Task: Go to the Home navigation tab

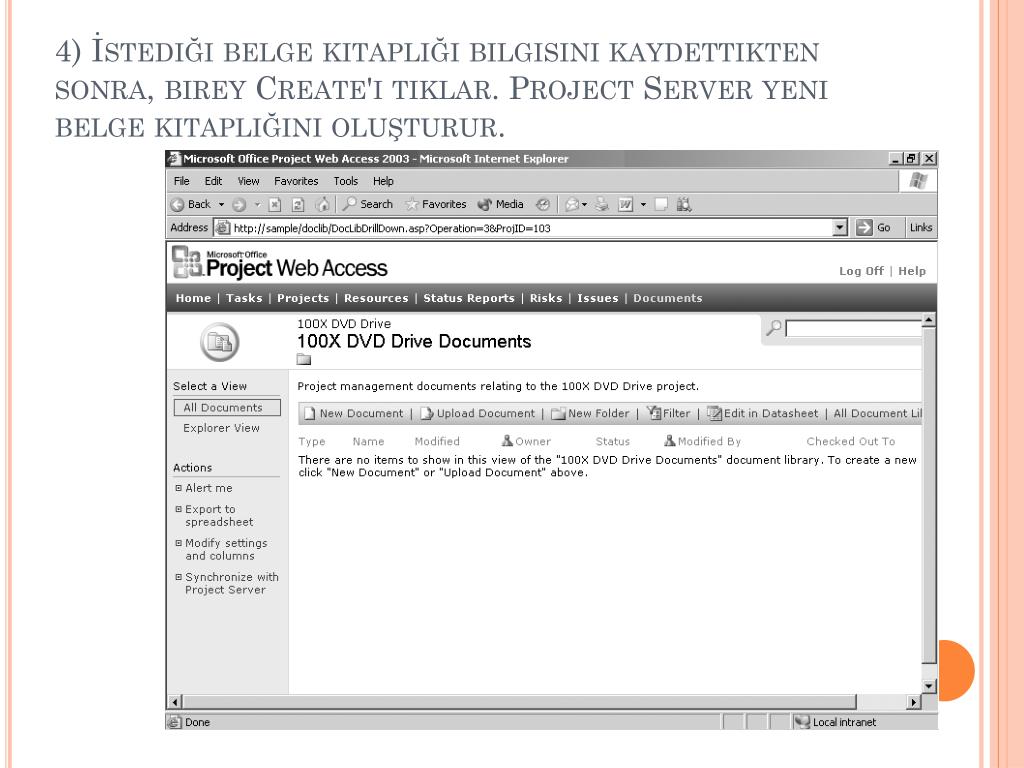Action: click(193, 298)
